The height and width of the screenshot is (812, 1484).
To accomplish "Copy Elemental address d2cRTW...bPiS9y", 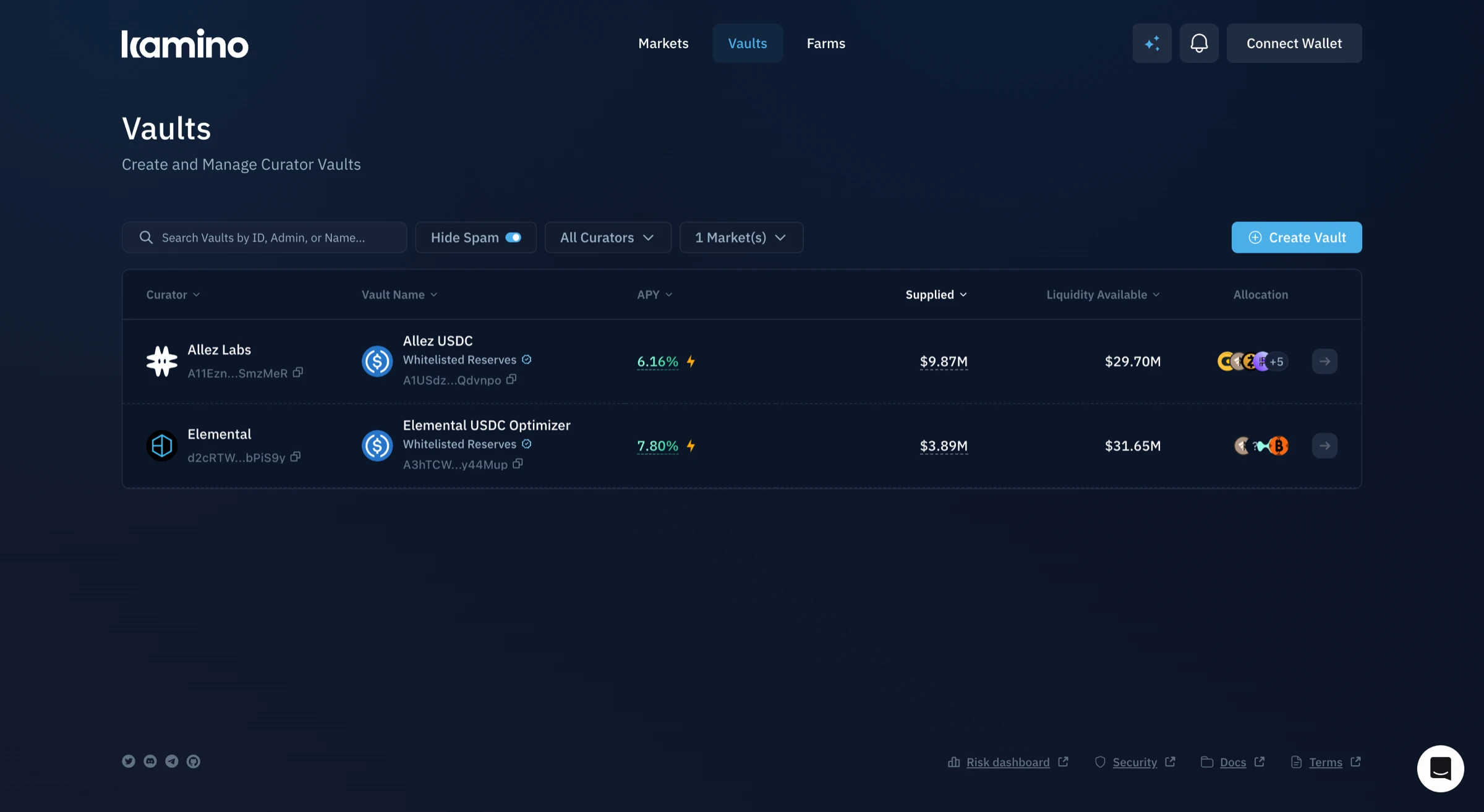I will [296, 456].
